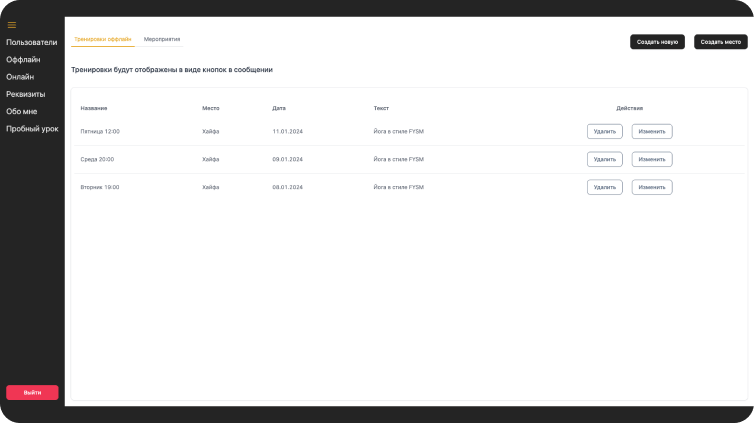Open the Пользователи sidebar section

click(31, 42)
